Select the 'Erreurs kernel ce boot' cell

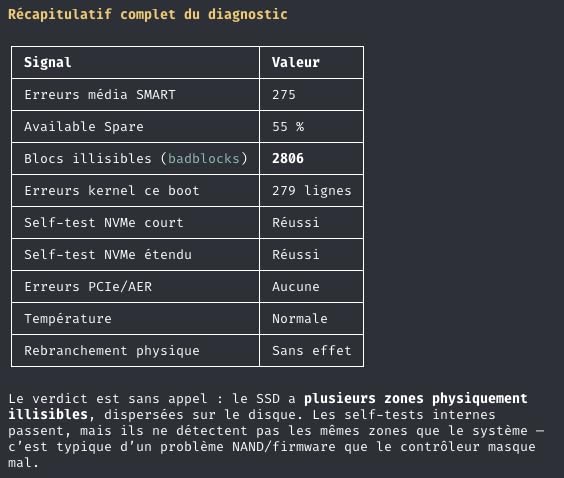coord(136,191)
